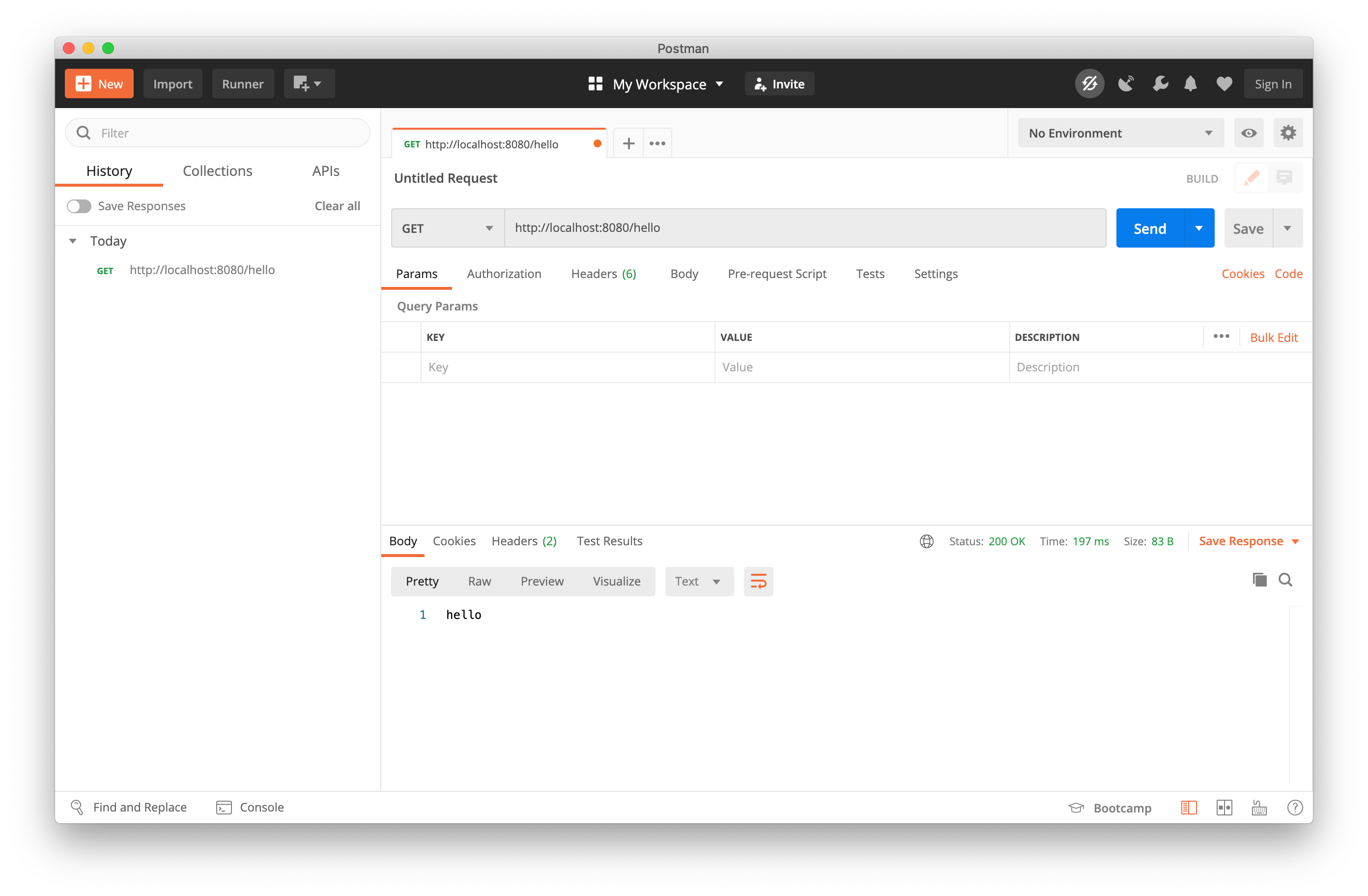Click the sync disabled icon
Screen dimensions: 1368x896
[1089, 84]
